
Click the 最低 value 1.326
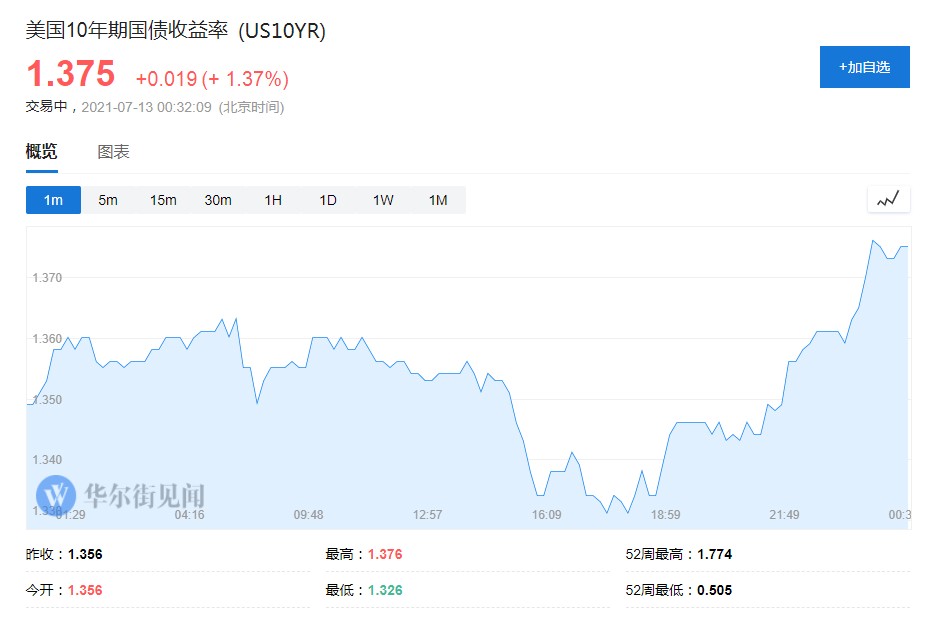pyautogui.click(x=385, y=590)
